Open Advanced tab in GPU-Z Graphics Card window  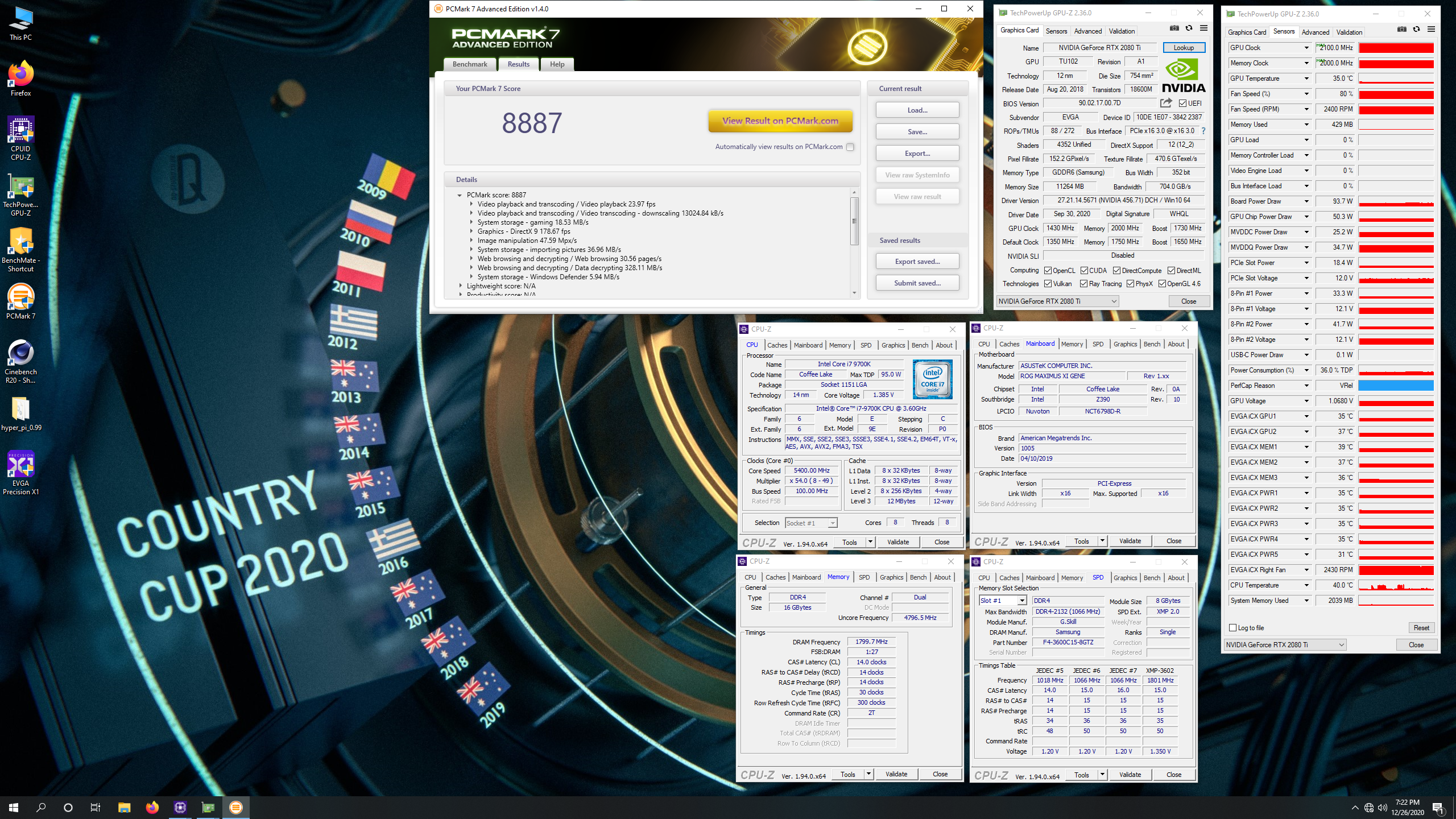coord(1087,31)
